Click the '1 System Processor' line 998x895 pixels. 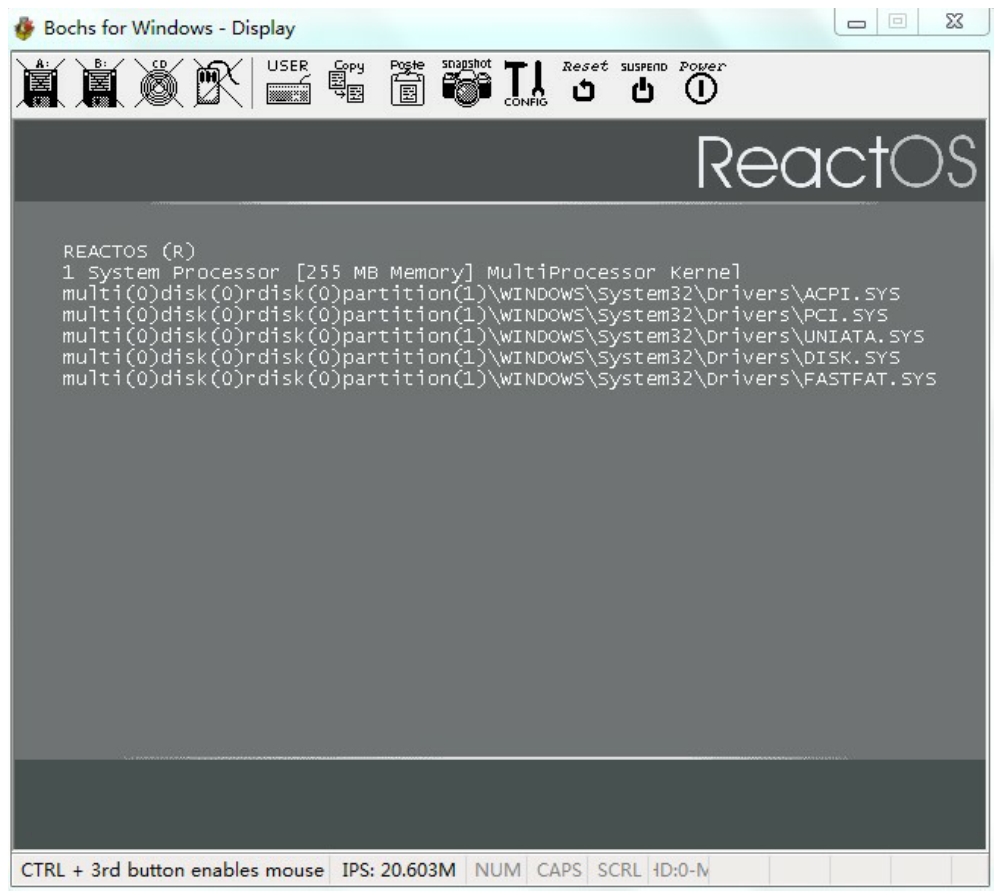(x=402, y=272)
